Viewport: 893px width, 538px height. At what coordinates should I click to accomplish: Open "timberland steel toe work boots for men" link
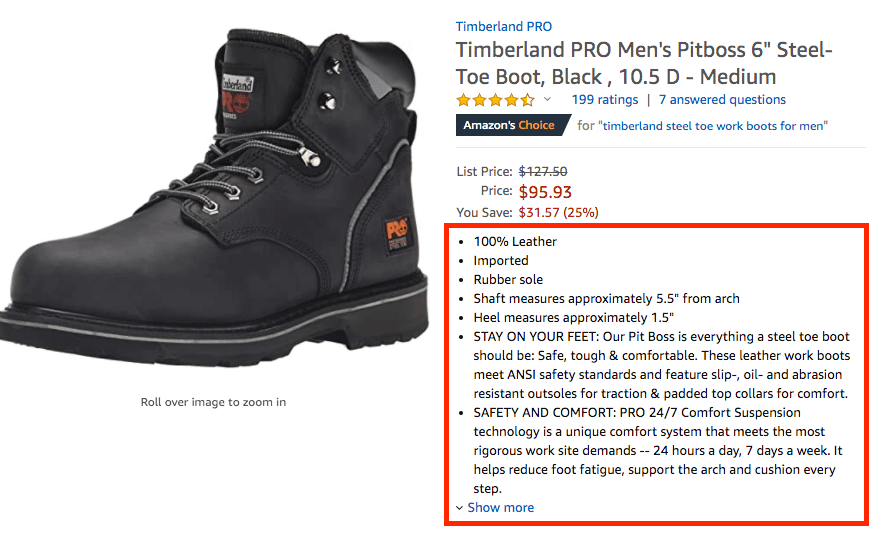[x=713, y=126]
